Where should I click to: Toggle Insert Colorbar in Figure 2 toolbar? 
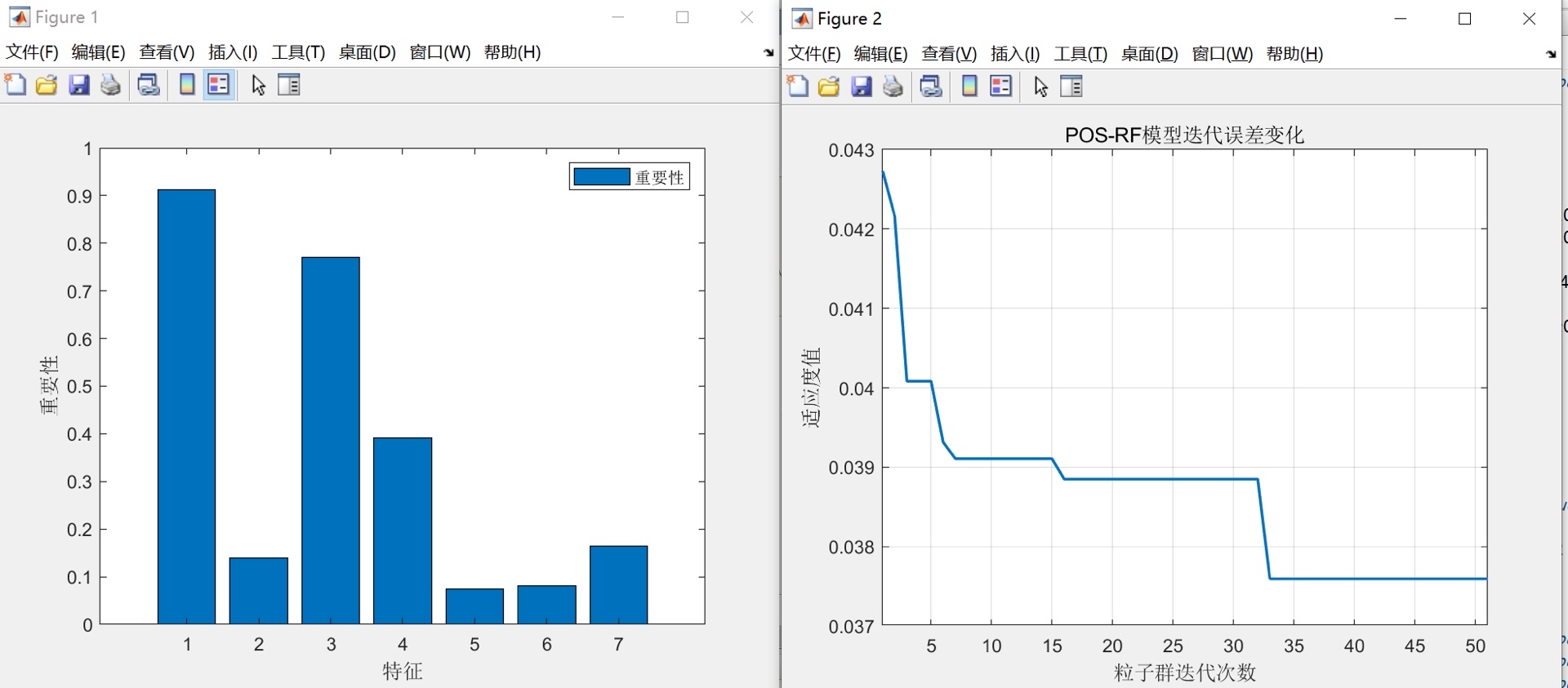(x=969, y=87)
